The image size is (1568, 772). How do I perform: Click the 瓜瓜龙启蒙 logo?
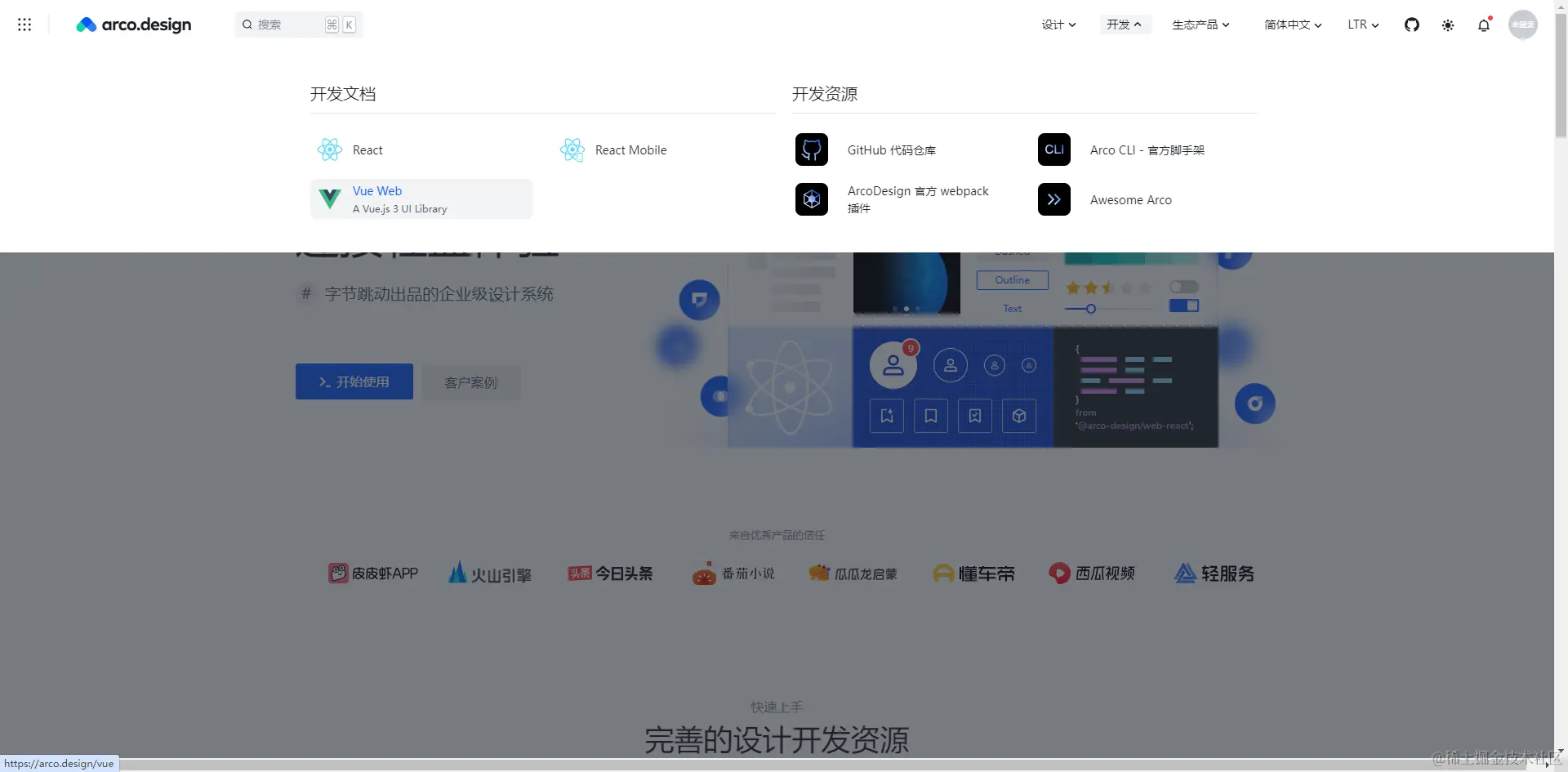click(853, 573)
